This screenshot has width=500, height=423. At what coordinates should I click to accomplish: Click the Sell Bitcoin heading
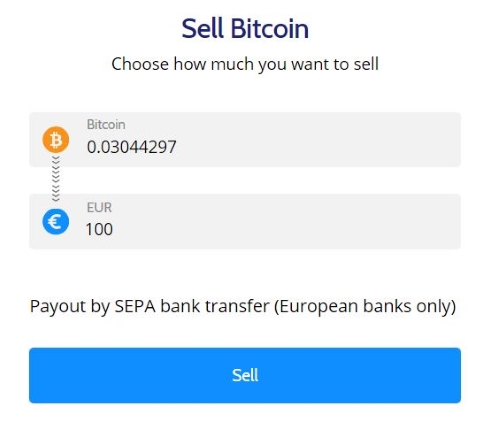[x=245, y=29]
